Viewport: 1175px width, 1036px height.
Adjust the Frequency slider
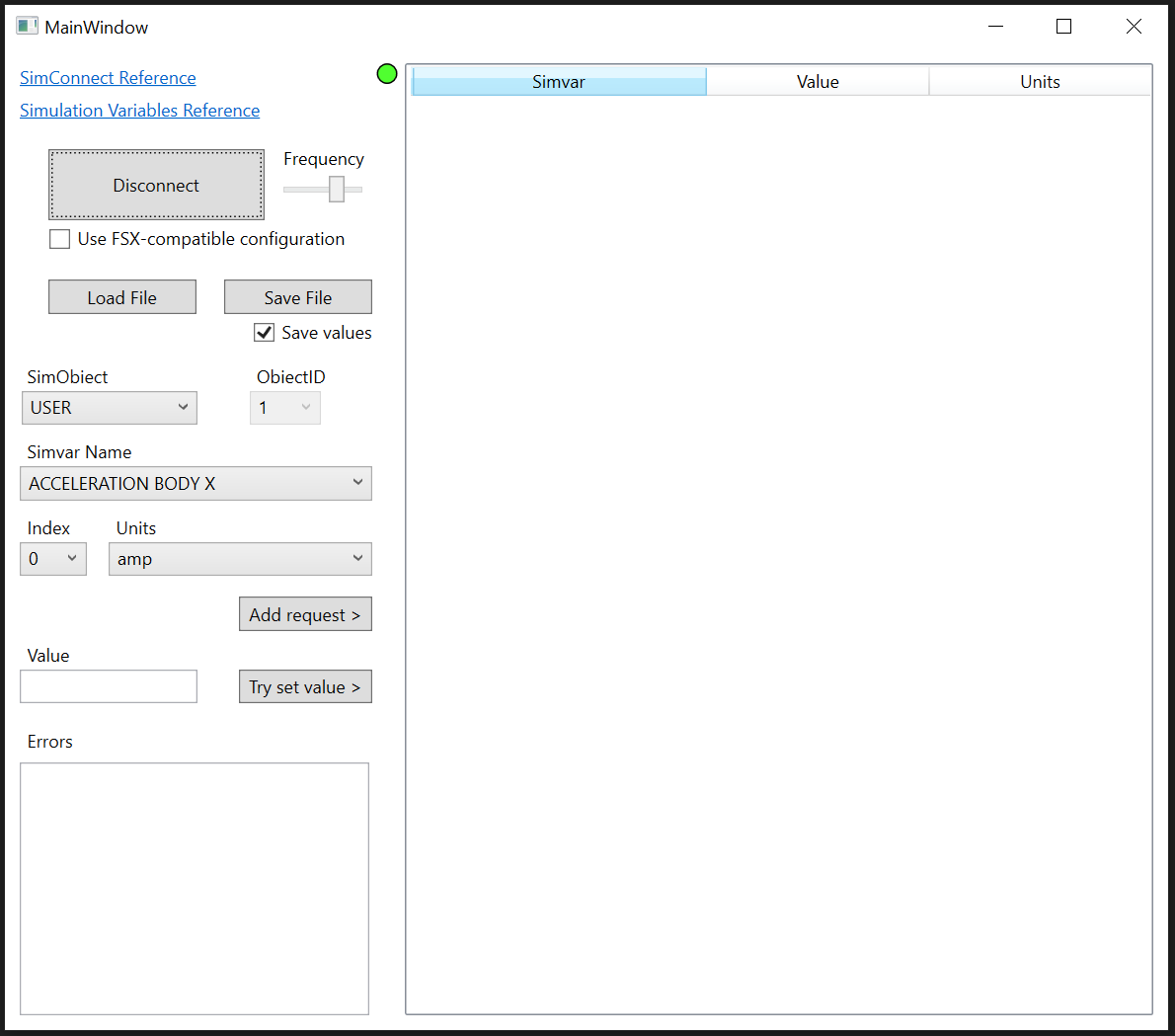336,188
